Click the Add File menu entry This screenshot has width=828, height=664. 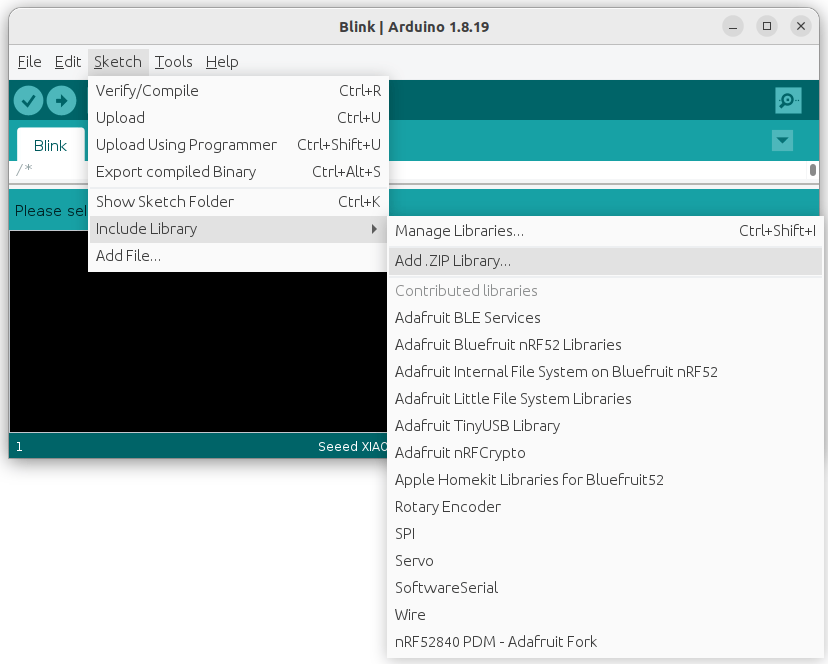click(128, 256)
